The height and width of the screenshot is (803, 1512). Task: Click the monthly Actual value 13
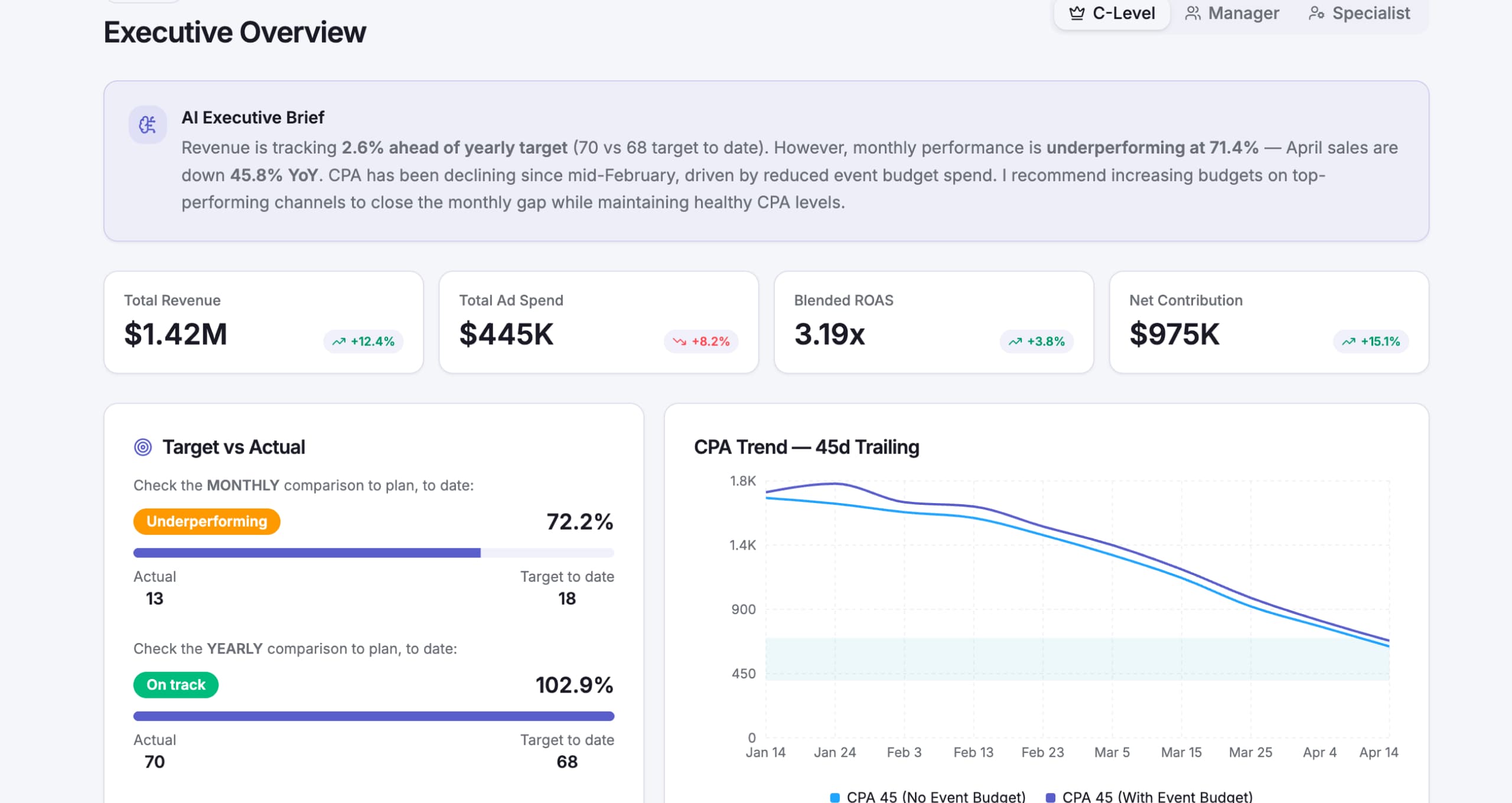point(154,598)
